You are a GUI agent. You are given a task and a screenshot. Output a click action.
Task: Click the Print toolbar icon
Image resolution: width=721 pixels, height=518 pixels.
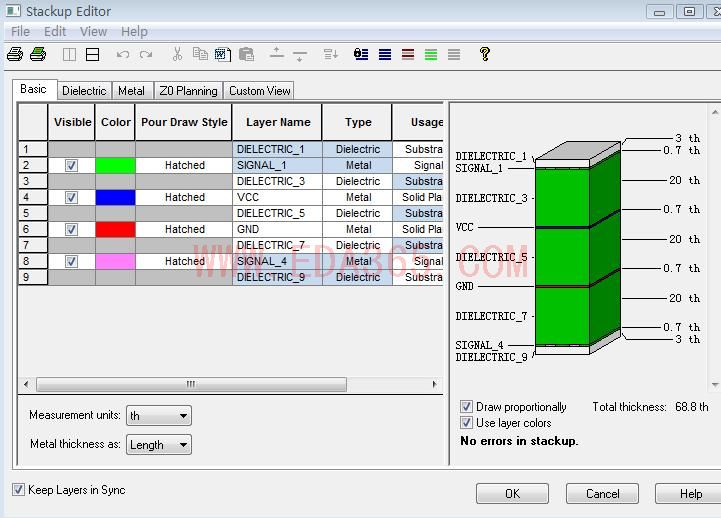[15, 54]
